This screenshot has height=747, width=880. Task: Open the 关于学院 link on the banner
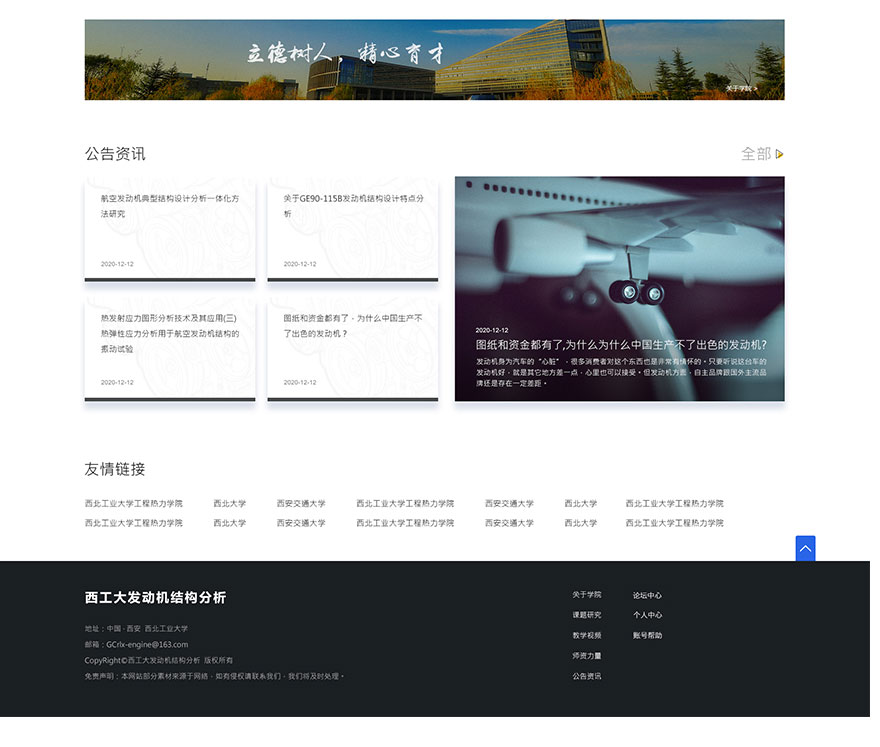[x=741, y=89]
